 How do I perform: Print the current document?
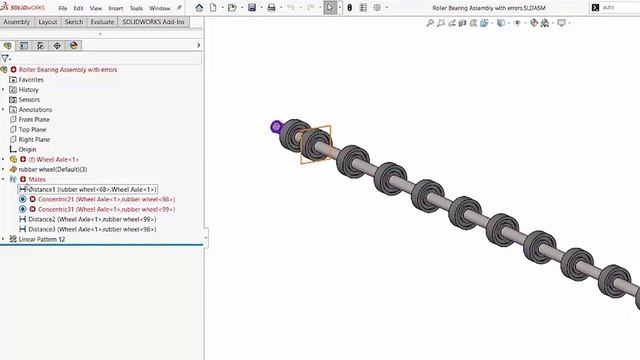tap(271, 8)
